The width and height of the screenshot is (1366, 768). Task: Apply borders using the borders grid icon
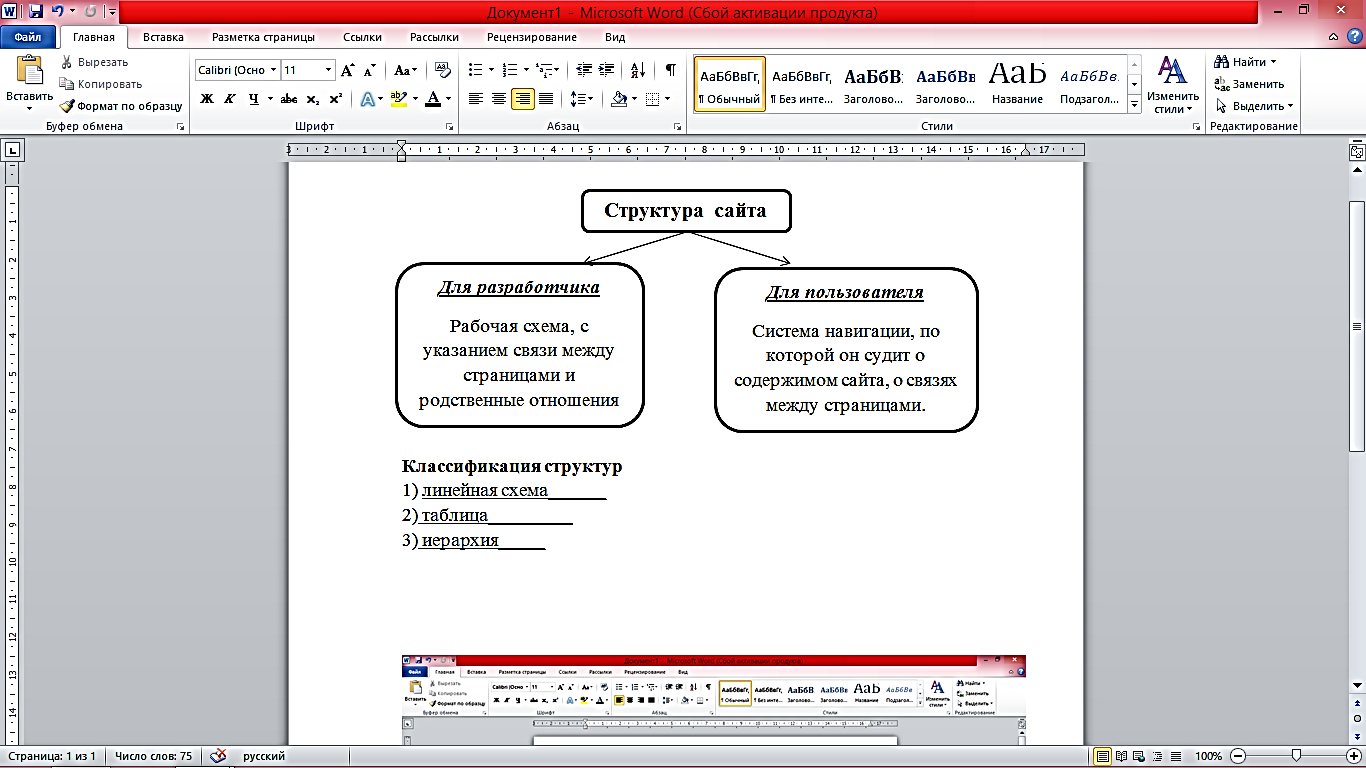[x=652, y=99]
